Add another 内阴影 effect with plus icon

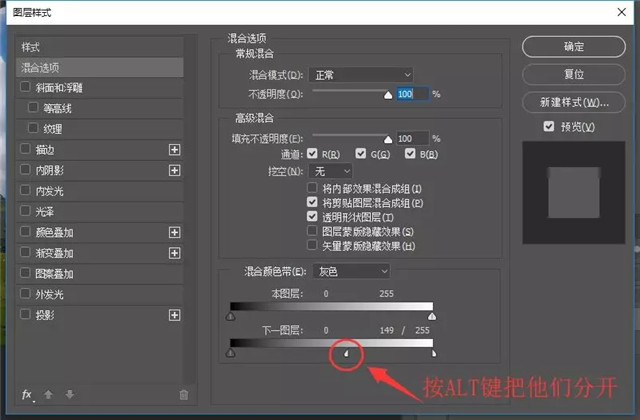174,170
